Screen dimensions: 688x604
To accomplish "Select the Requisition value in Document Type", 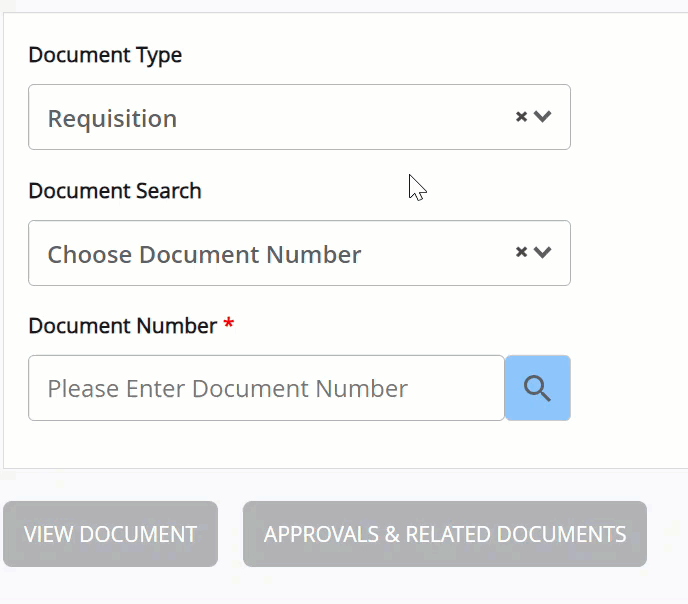I will (112, 118).
